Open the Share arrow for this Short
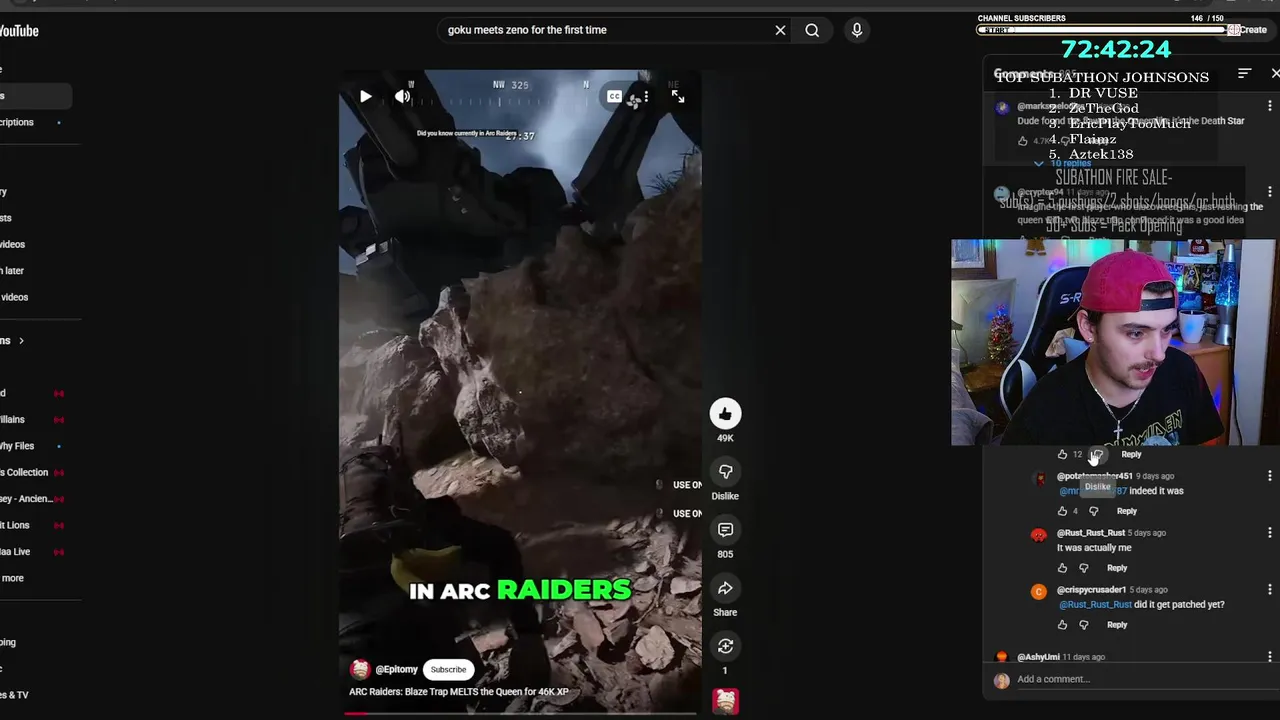1280x720 pixels. [725, 588]
